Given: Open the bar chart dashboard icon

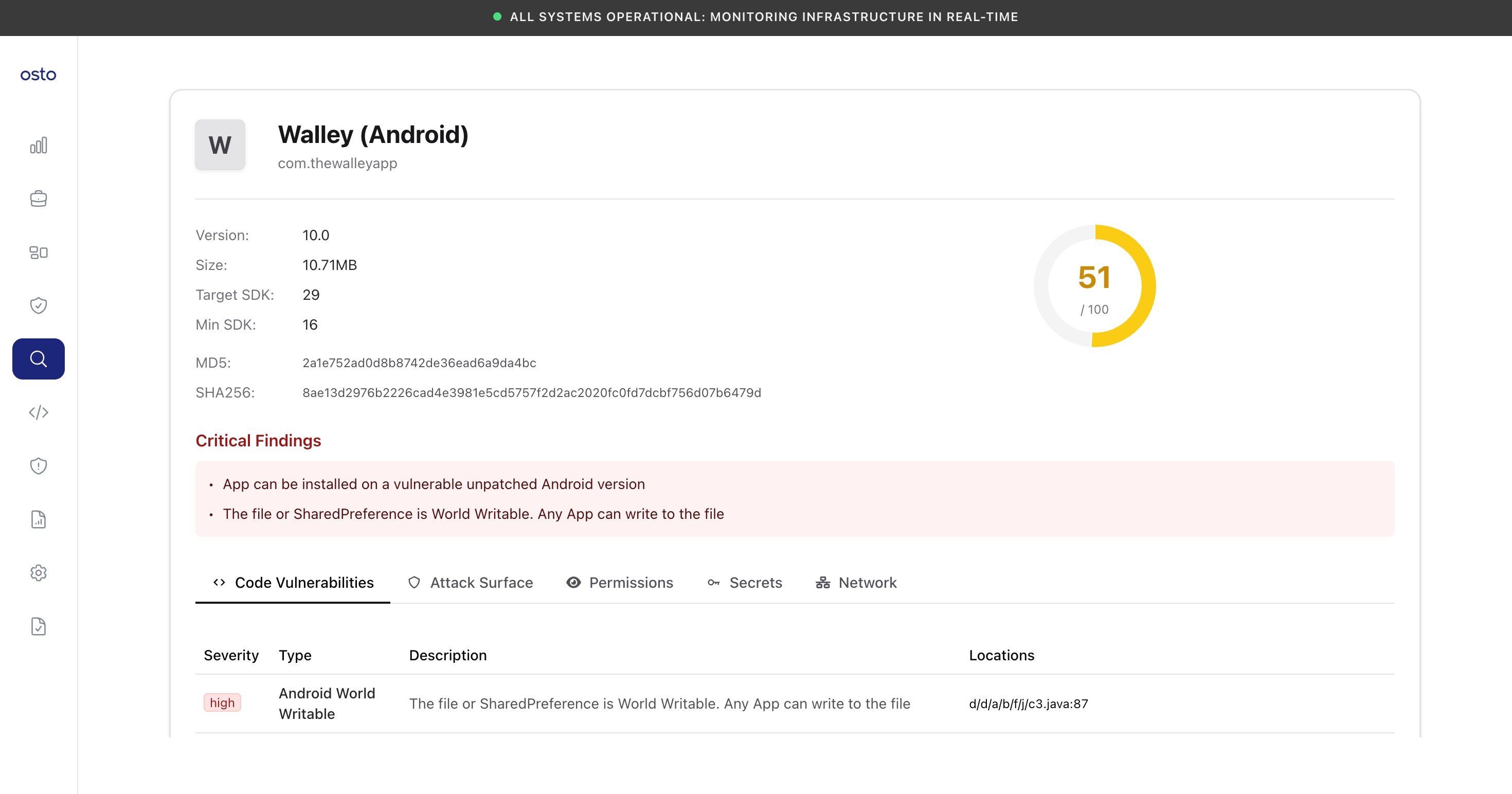Looking at the screenshot, I should pos(38,146).
